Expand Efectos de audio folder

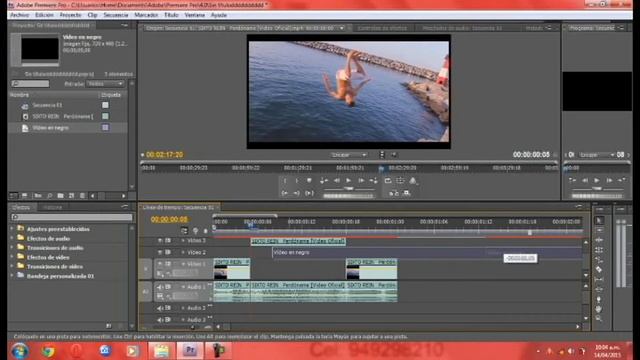[x=12, y=238]
